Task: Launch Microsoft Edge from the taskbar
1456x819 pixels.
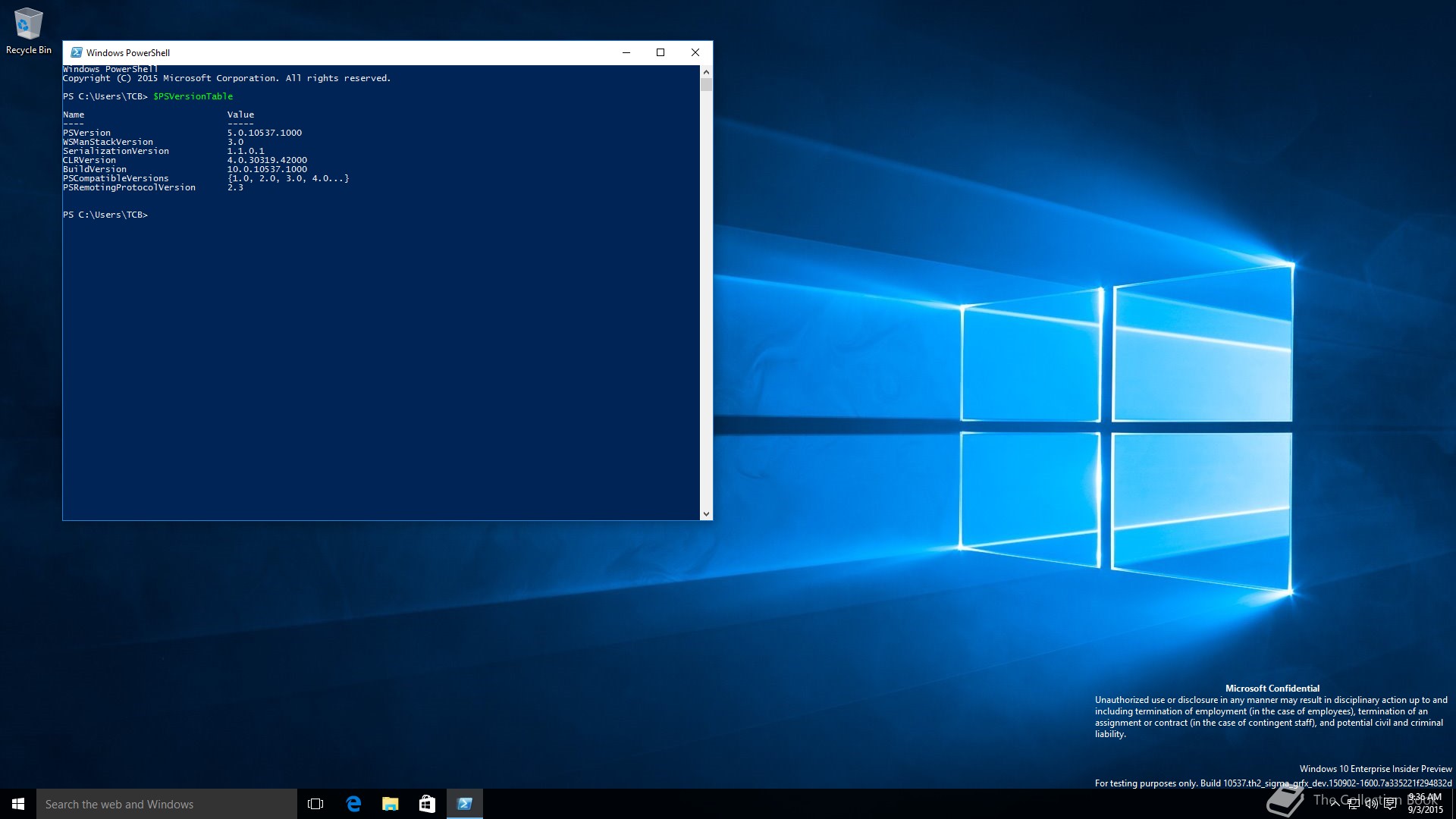Action: pyautogui.click(x=353, y=804)
